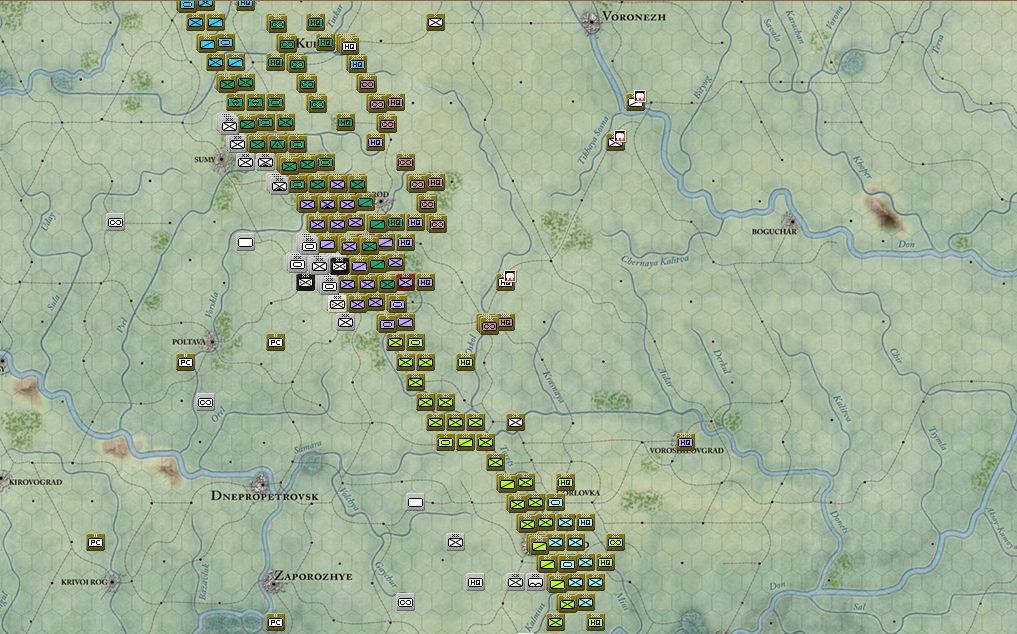1017x634 pixels.
Task: Pick the blank white counter north of Poltava
Action: coord(245,243)
